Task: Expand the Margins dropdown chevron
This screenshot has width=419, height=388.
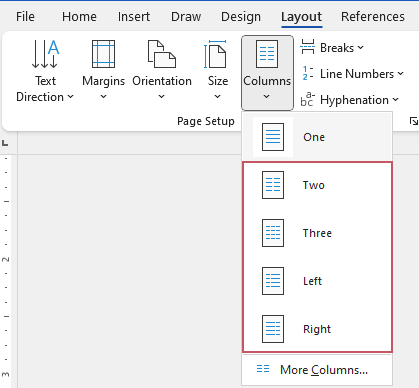Action: coord(103,97)
